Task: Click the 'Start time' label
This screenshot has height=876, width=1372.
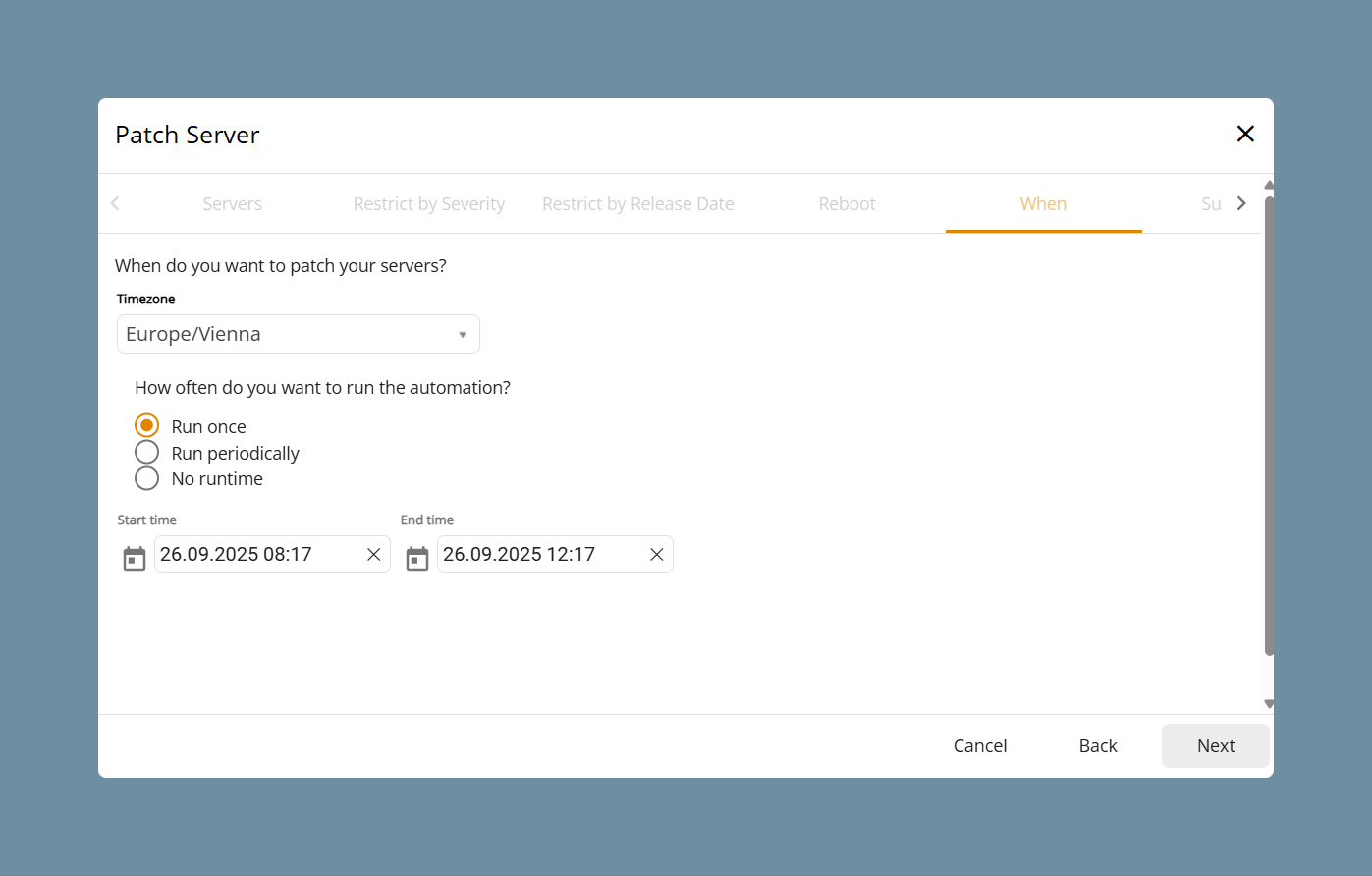Action: click(147, 520)
